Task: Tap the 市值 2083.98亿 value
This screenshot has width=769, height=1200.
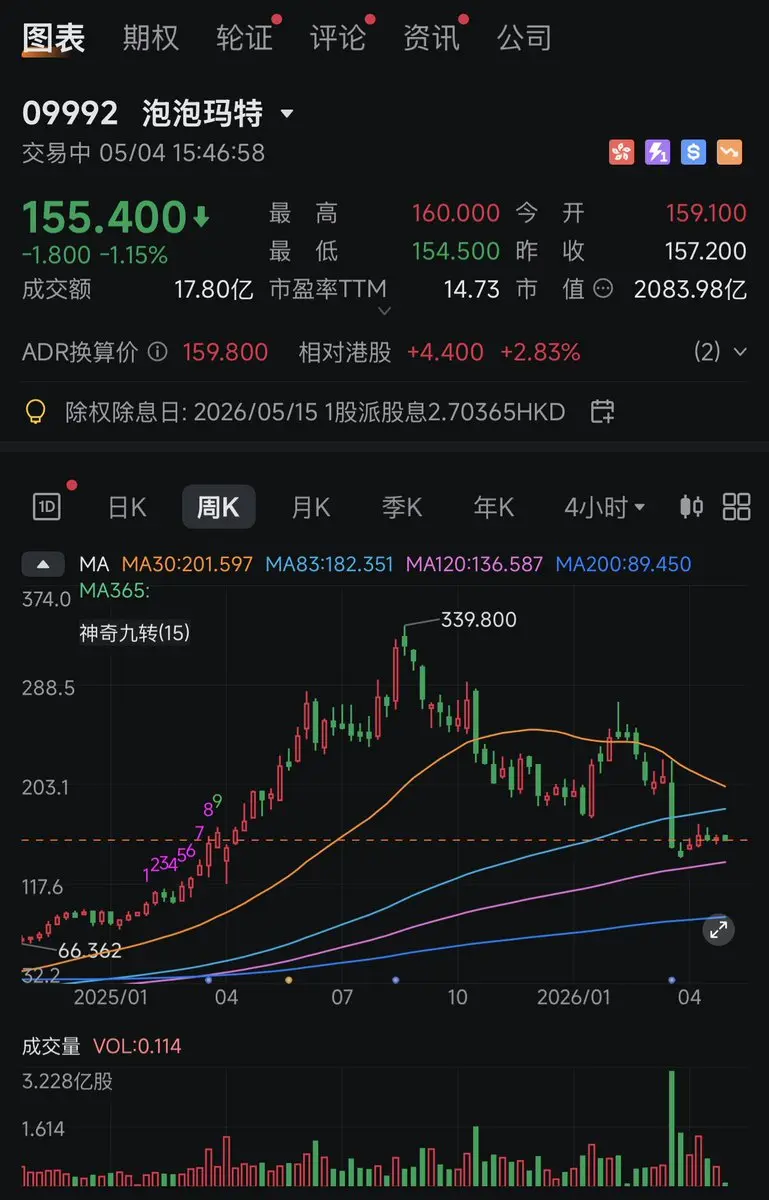Action: click(x=690, y=290)
